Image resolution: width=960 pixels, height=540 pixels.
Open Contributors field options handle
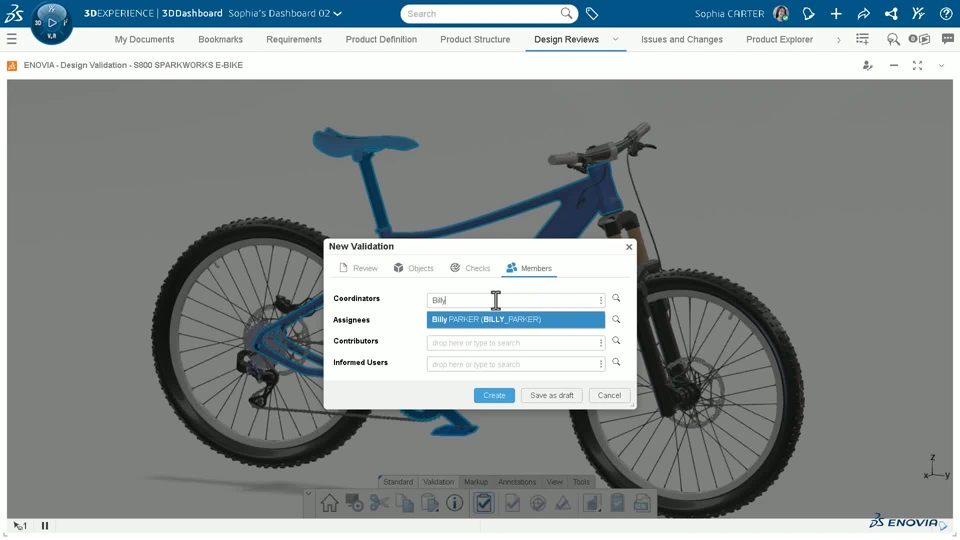point(601,343)
